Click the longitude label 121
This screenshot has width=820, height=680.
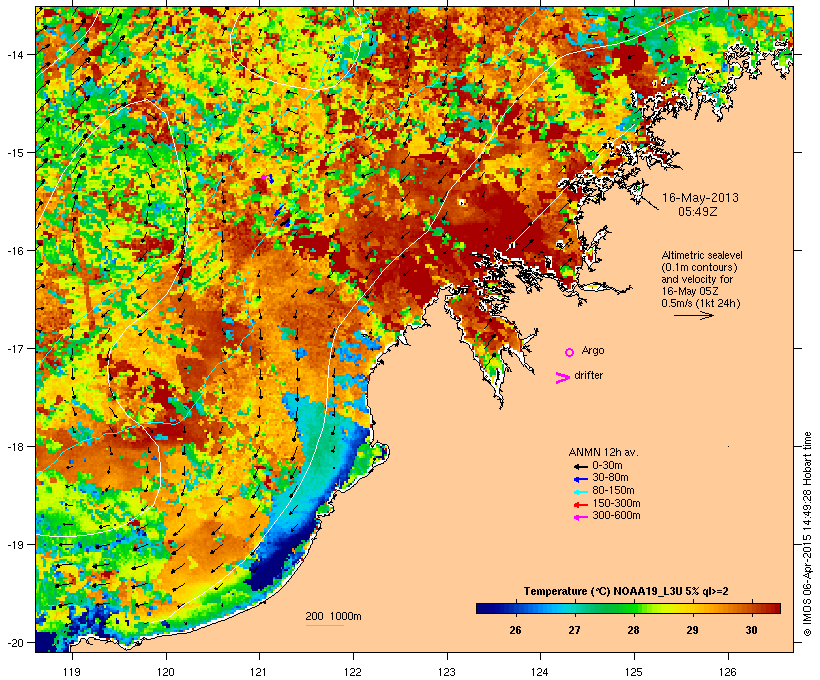259,672
